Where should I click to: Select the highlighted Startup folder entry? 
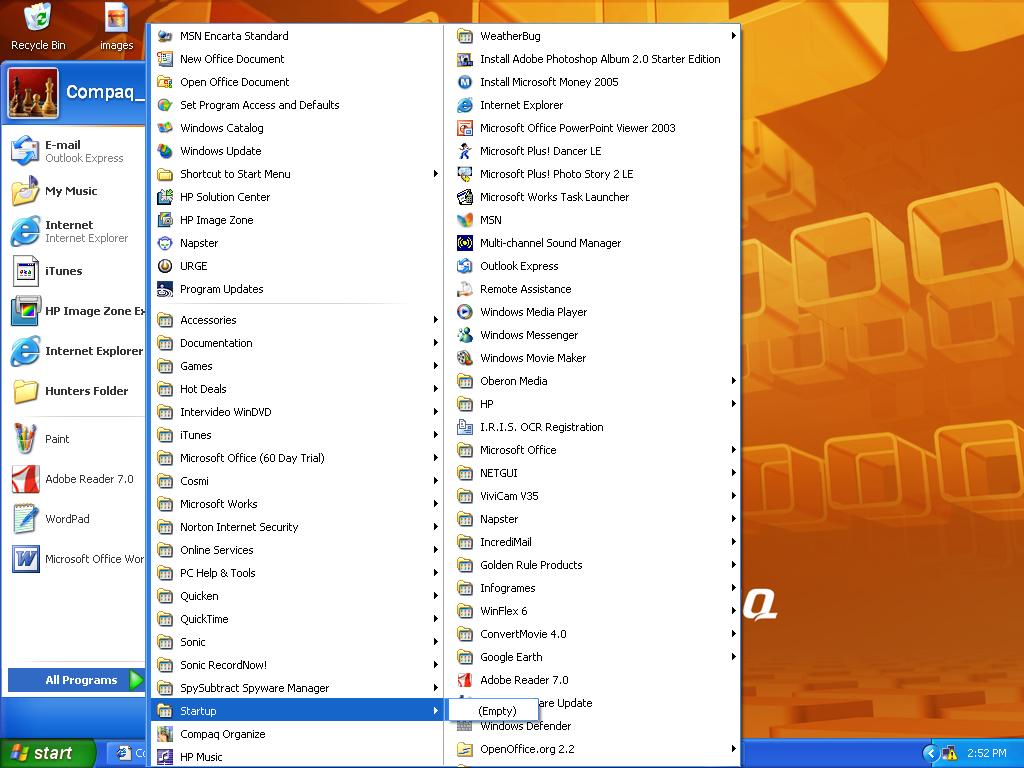click(x=297, y=711)
